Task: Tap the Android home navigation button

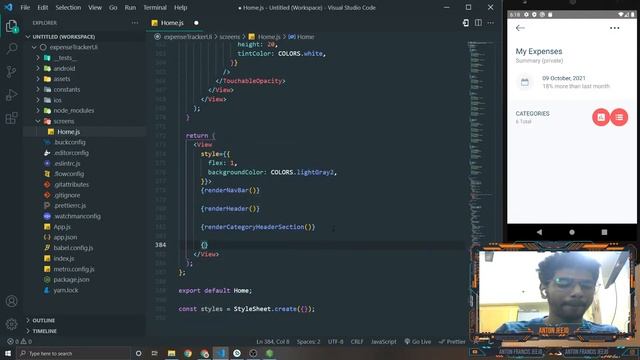Action: [x=572, y=232]
